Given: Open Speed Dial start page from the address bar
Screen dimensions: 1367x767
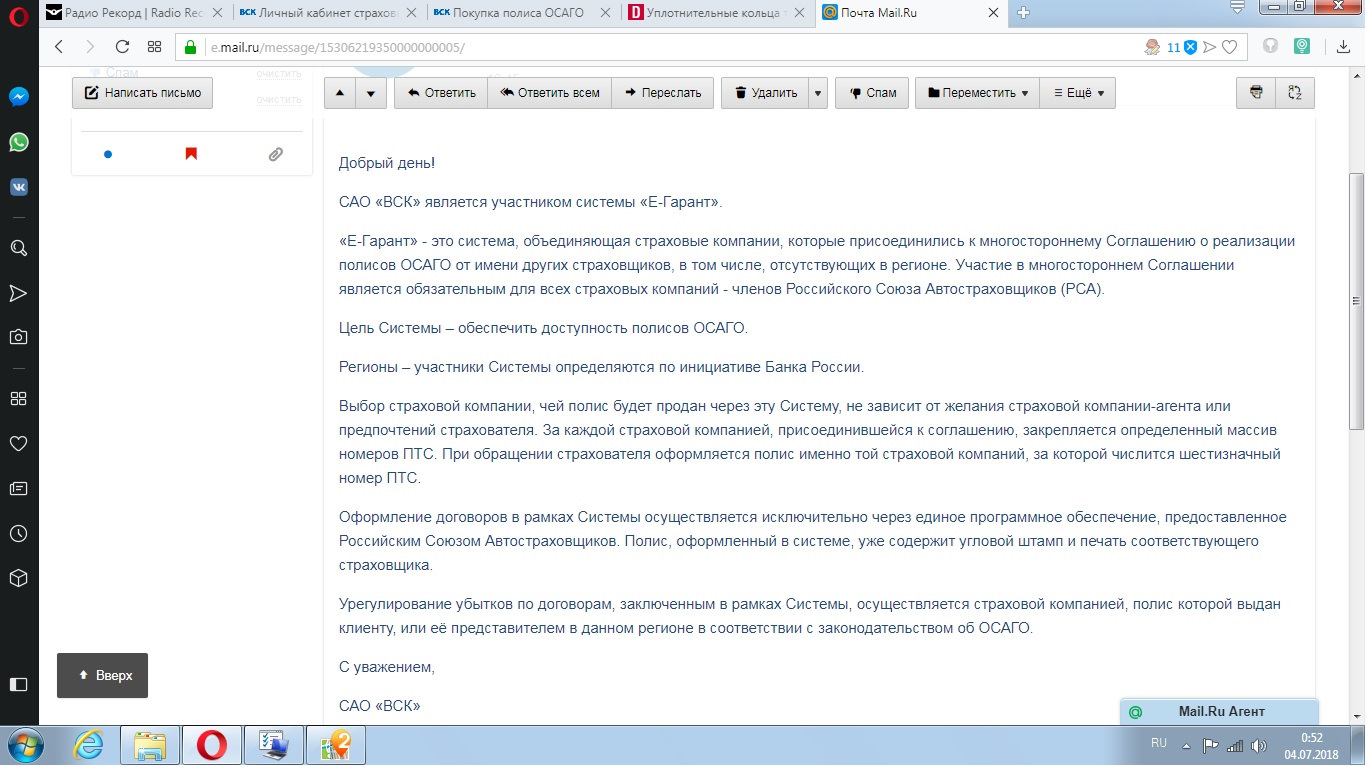Looking at the screenshot, I should tap(154, 47).
